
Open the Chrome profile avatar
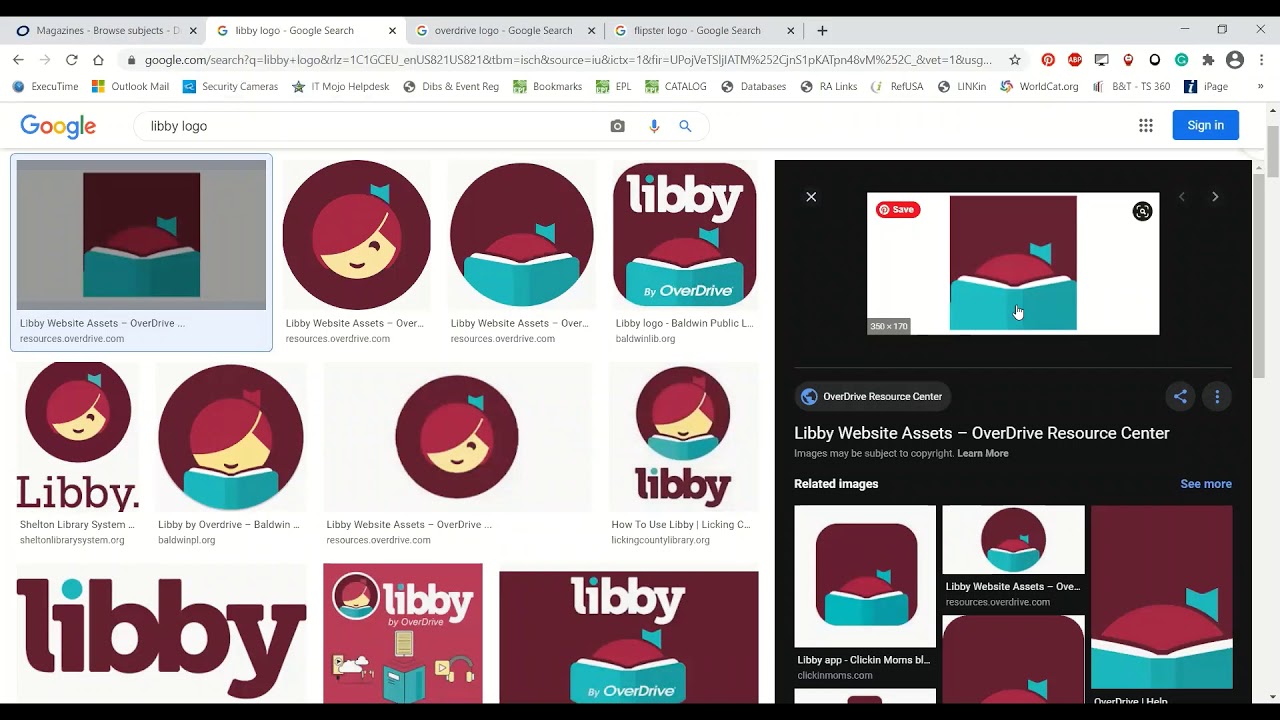pos(1235,60)
